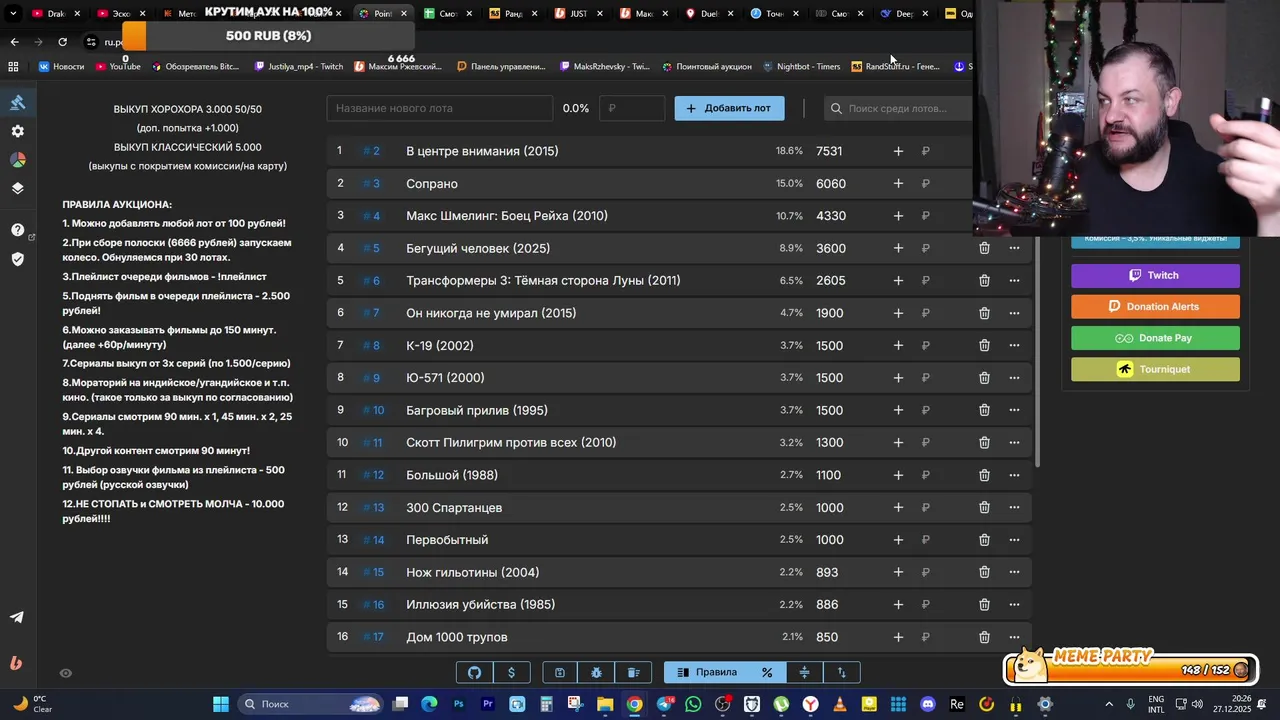Open Discord from the taskbar
1280x720 pixels.
[927, 704]
